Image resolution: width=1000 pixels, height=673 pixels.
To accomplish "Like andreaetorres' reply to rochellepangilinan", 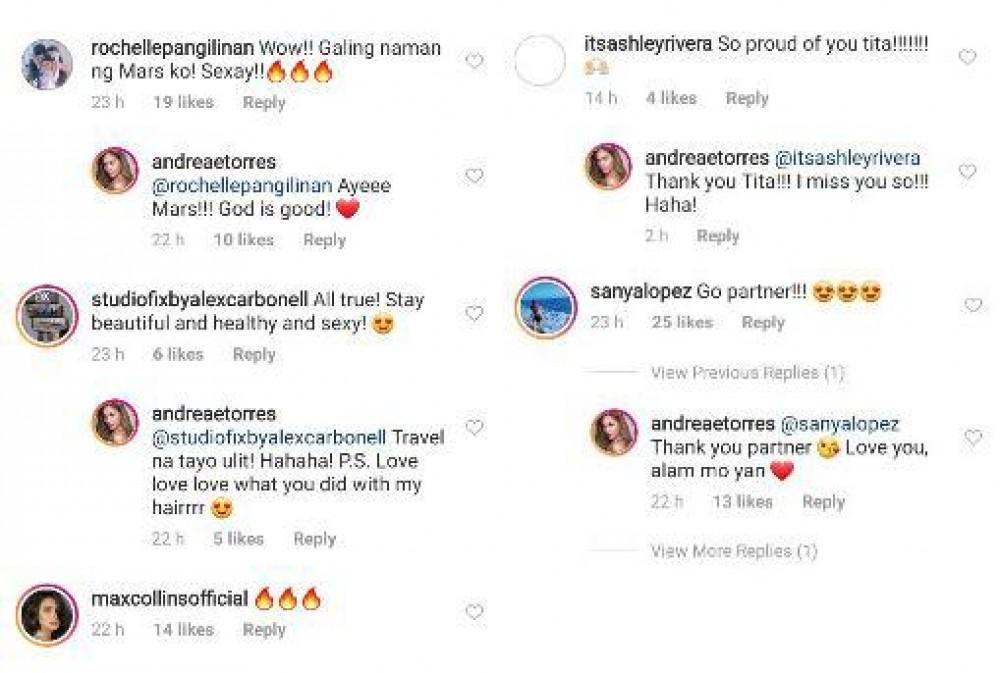I will tap(474, 176).
